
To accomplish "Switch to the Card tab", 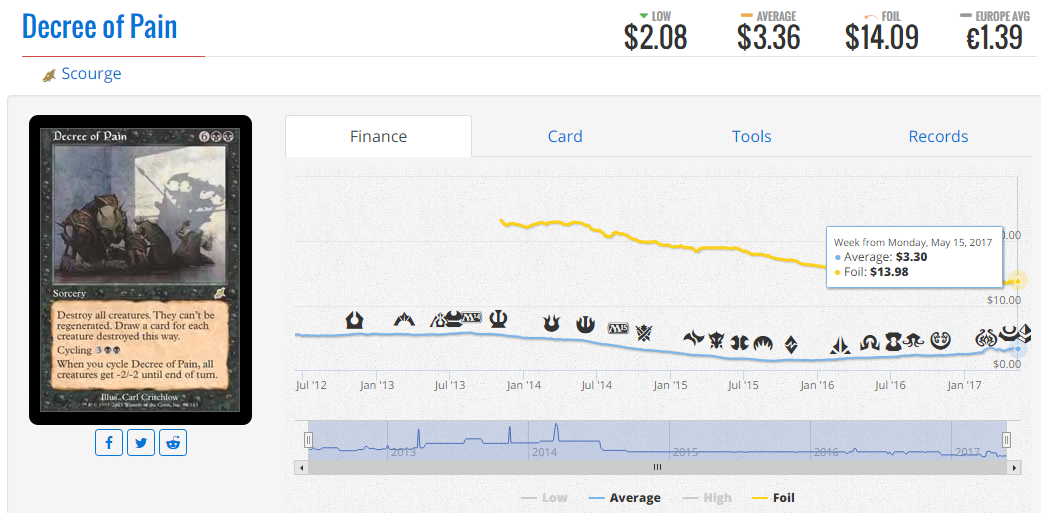I will [565, 137].
